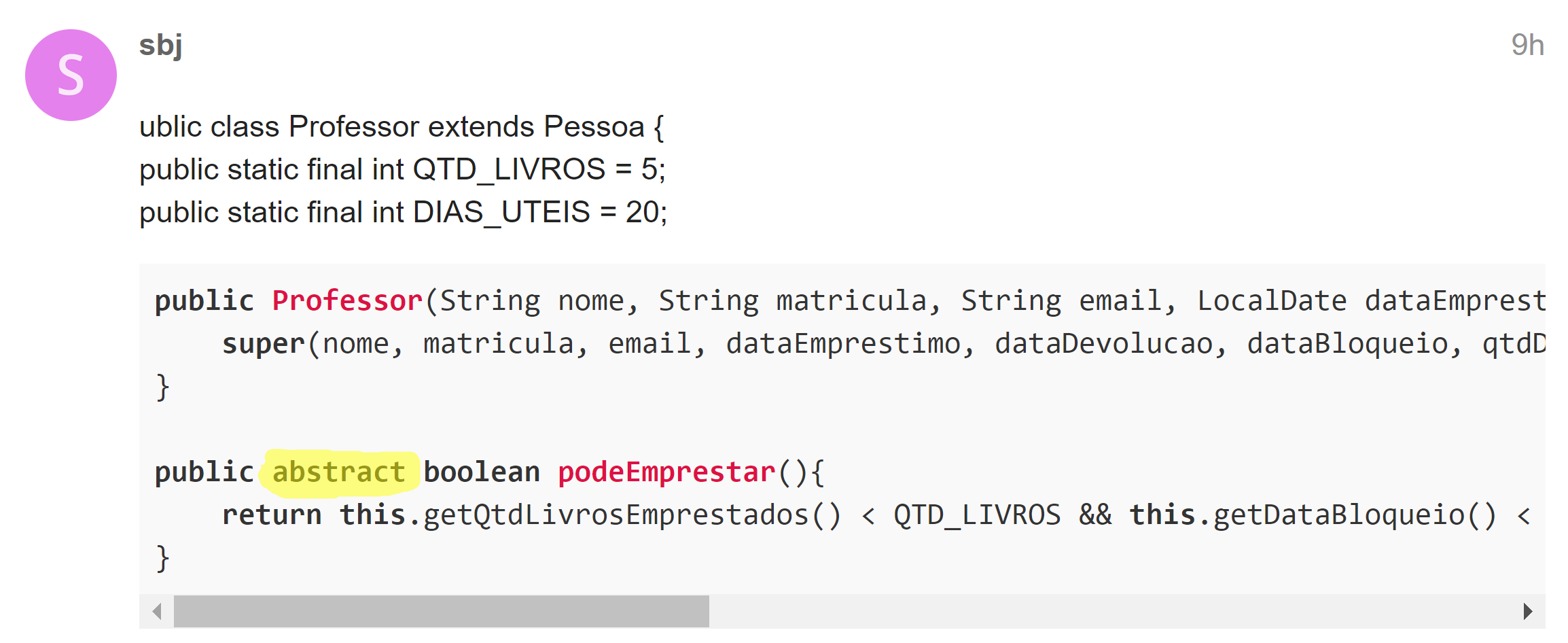Click getDataBloqueio() call in code

click(x=1355, y=515)
